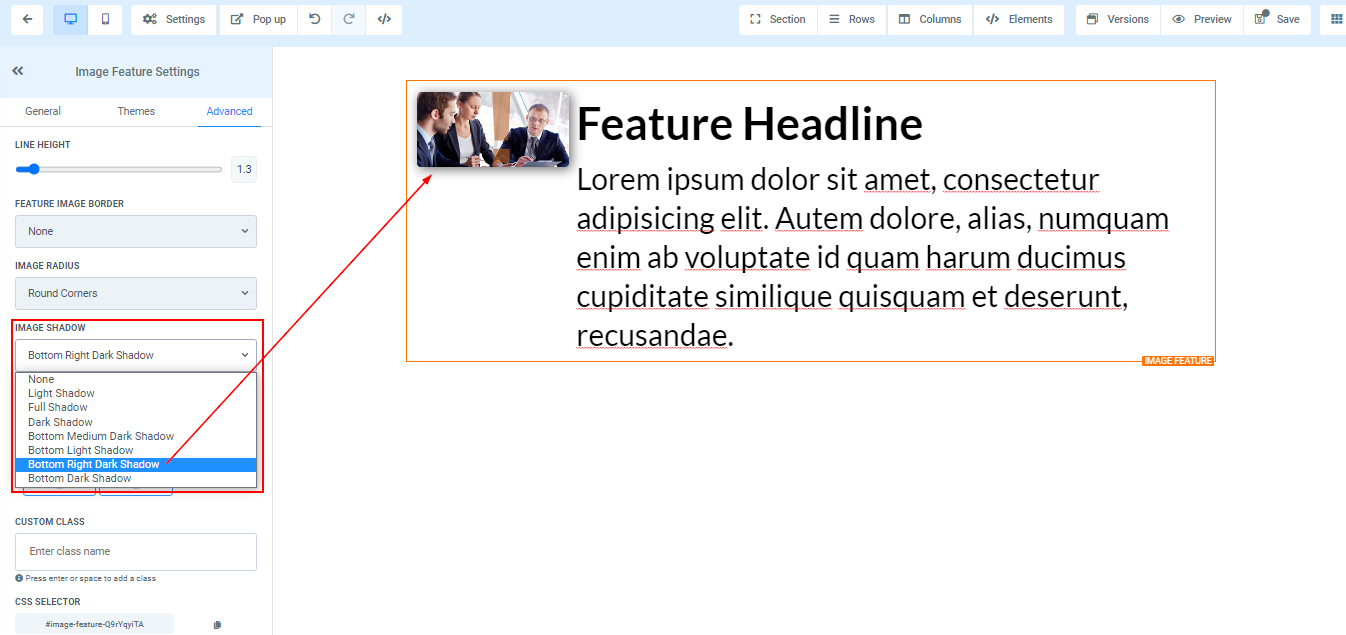Viewport: 1346px width, 635px height.
Task: Click the Line Height slider handle
Action: (34, 169)
